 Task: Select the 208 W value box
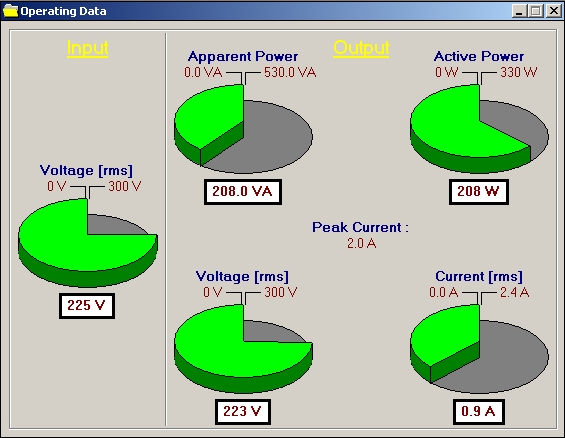tap(479, 192)
